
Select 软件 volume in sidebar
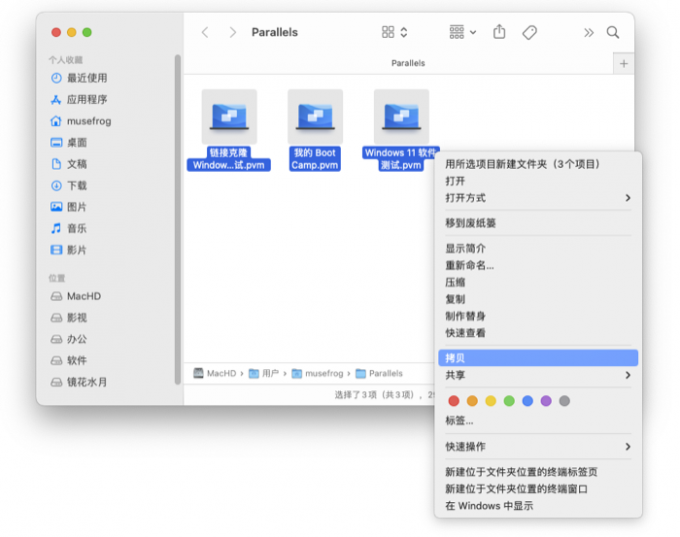69,360
